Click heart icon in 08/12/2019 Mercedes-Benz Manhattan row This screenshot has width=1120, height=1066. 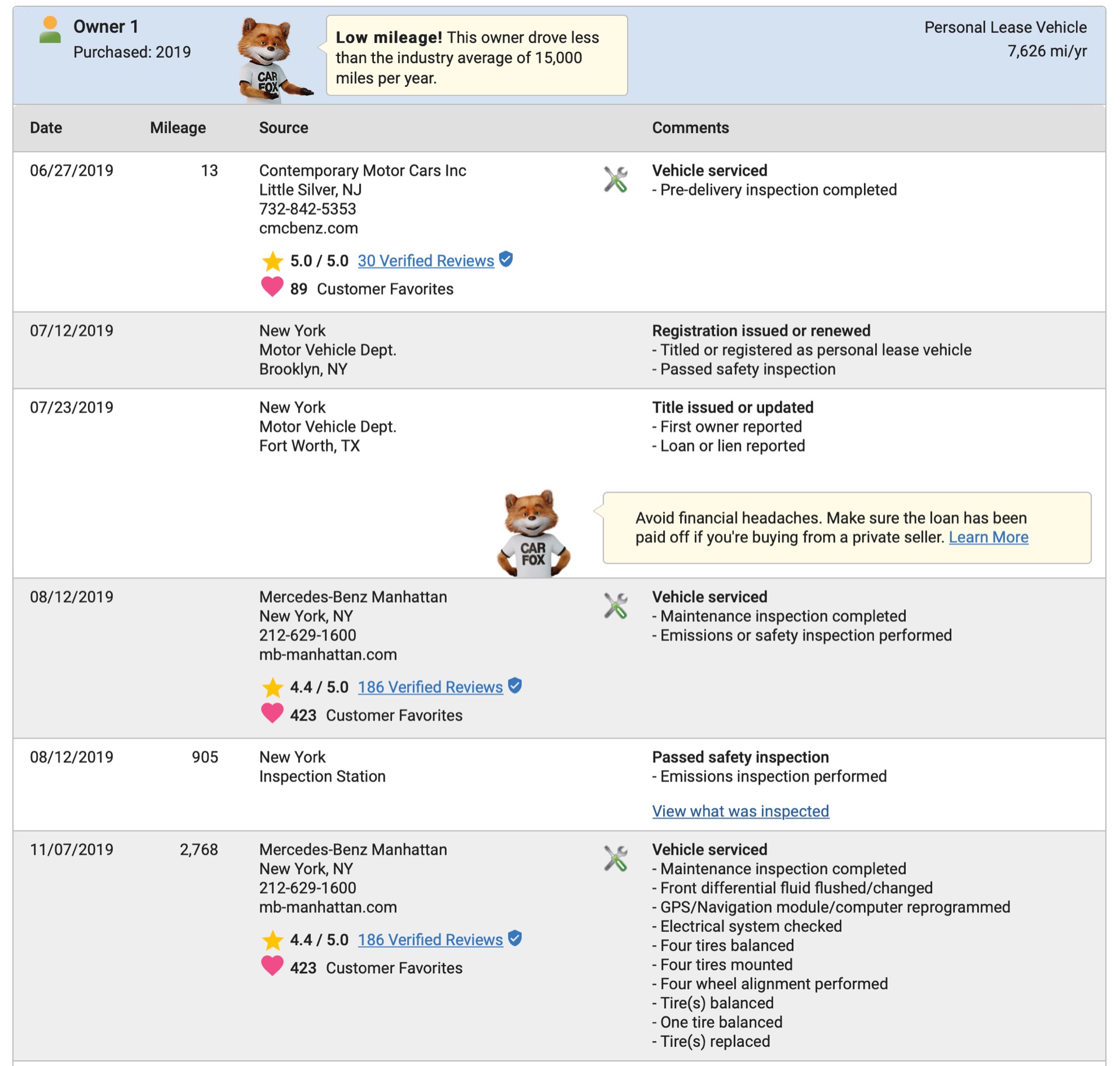(272, 714)
